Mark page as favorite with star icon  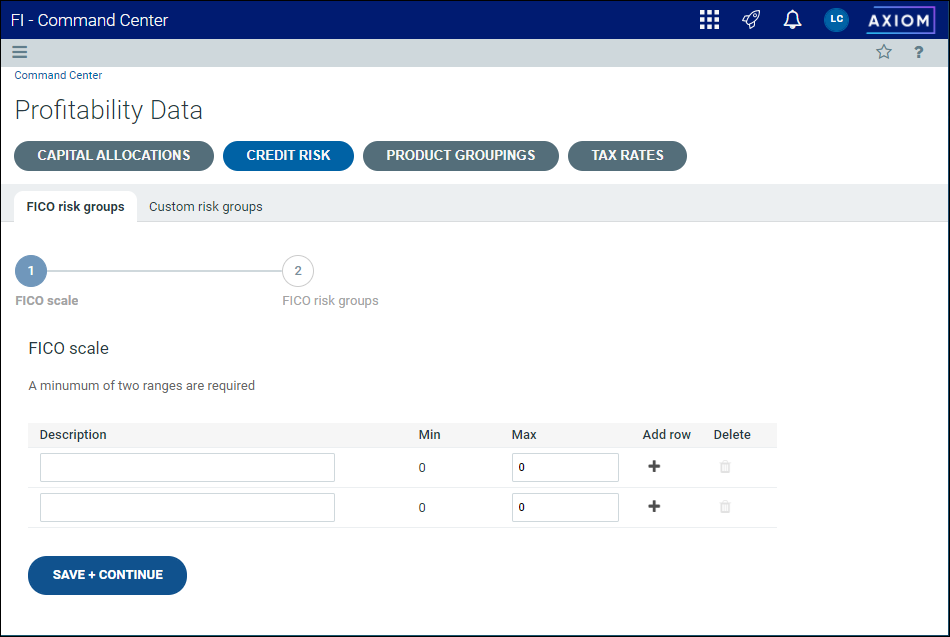(x=884, y=52)
